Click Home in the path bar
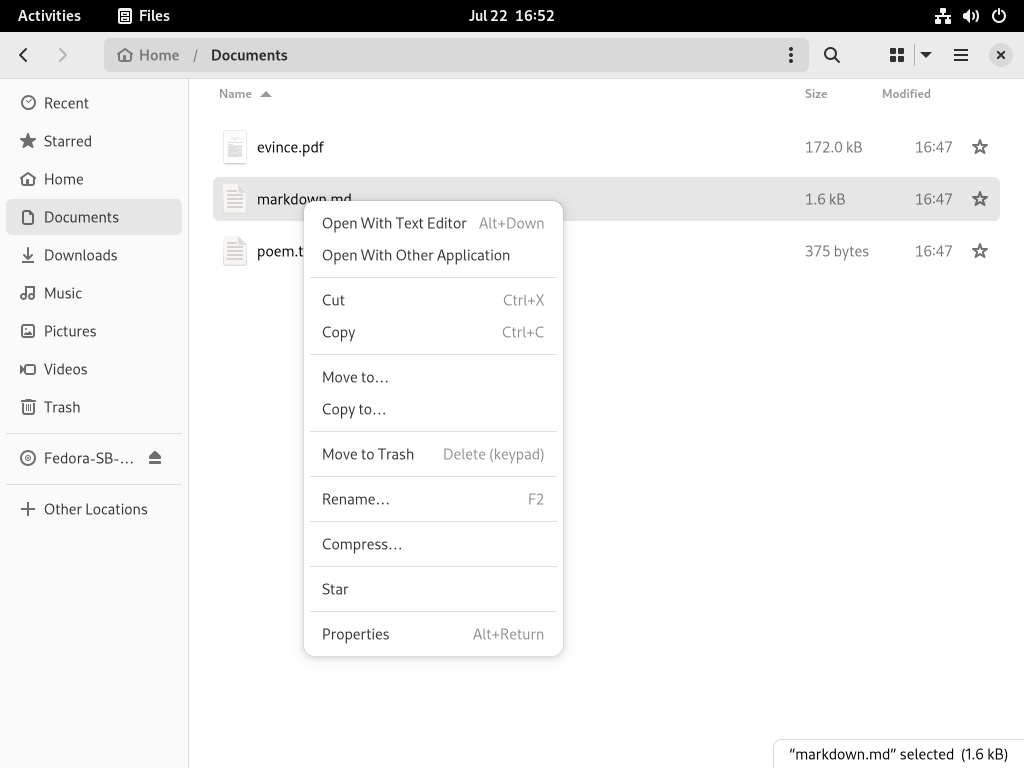 point(148,56)
